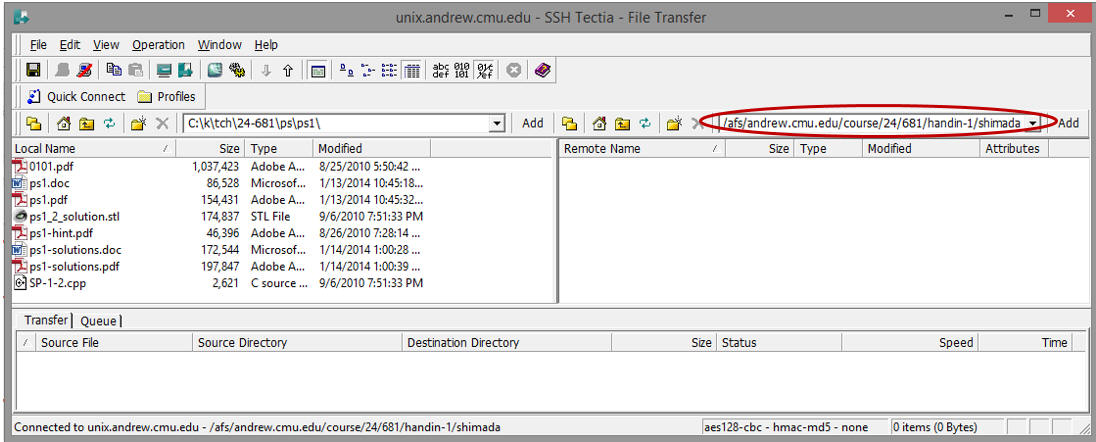Screen dimensions: 1096x442
Task: Create new remote folder icon
Action: pos(674,123)
